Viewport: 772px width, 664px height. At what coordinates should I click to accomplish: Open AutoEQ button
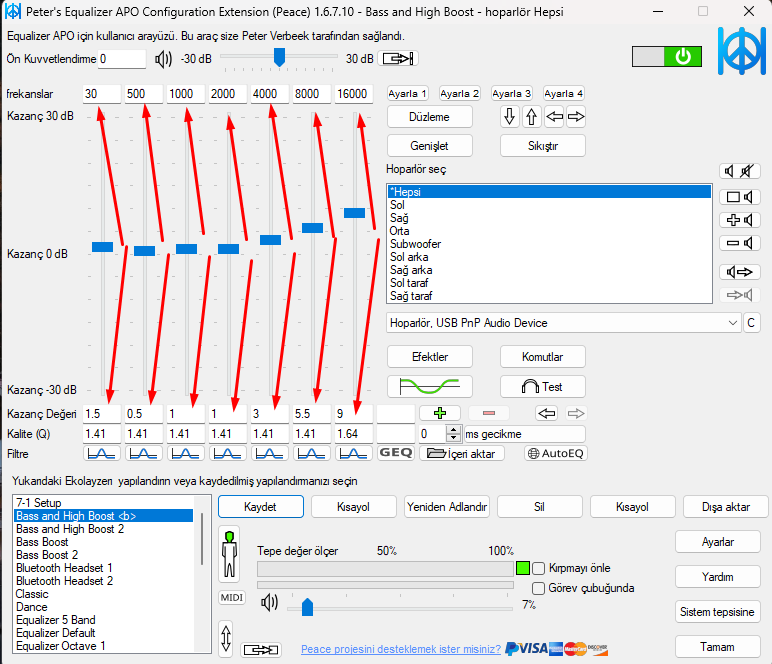(x=556, y=453)
